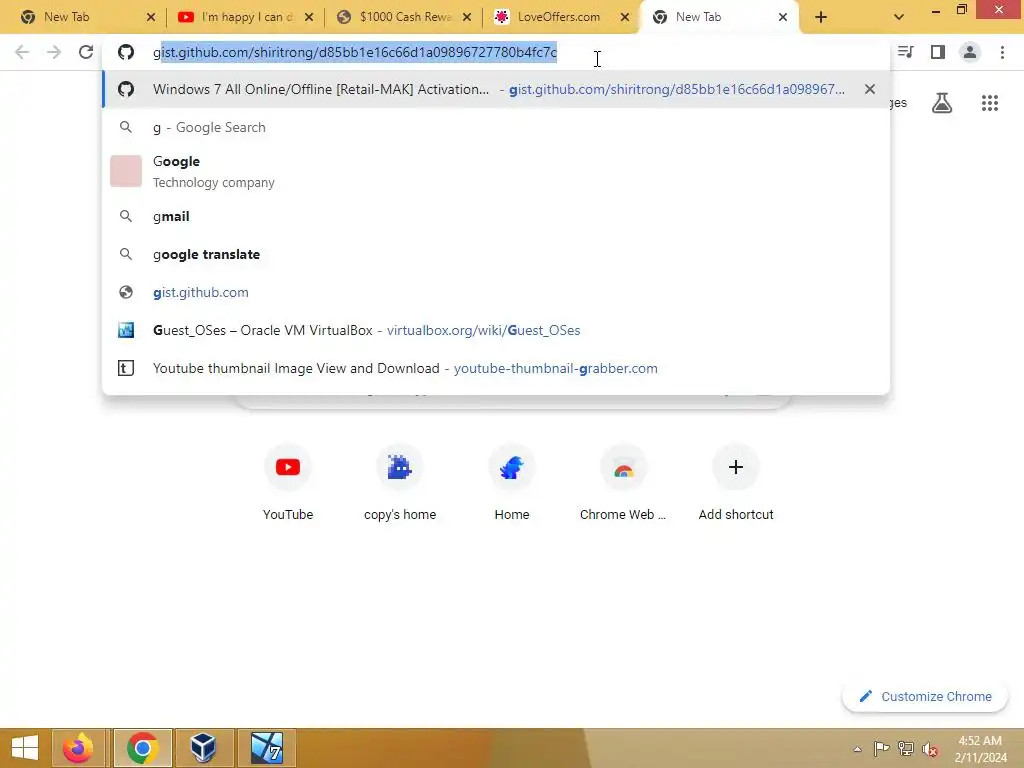
Task: Open the gist.github.com suggestion
Action: [x=496, y=292]
